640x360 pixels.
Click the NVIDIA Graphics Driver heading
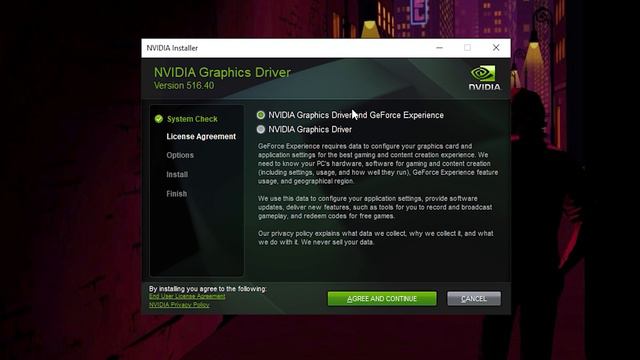[x=222, y=72]
